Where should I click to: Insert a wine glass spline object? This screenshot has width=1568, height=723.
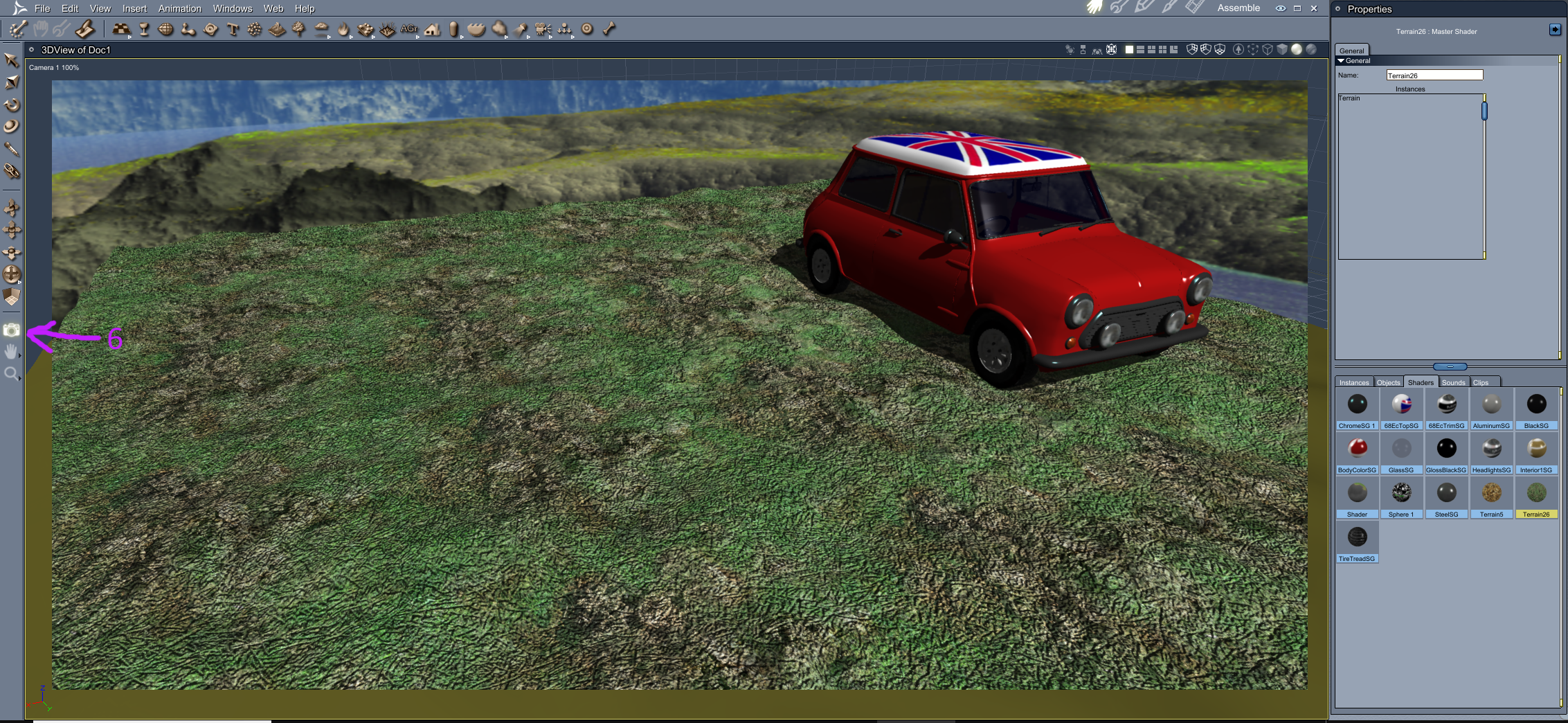coord(144,29)
